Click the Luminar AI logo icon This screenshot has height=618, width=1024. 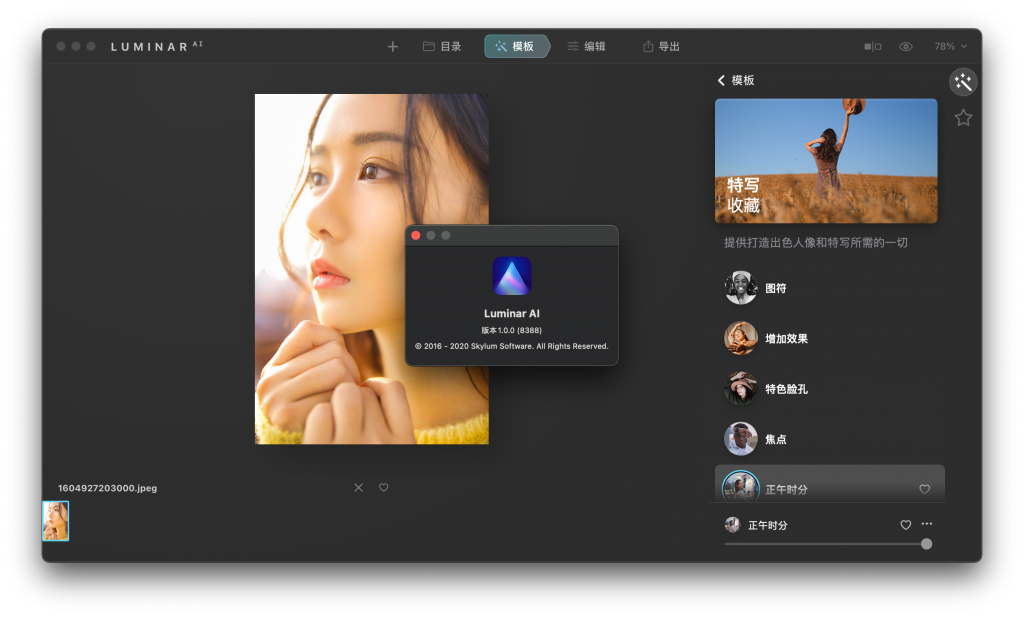pos(511,276)
